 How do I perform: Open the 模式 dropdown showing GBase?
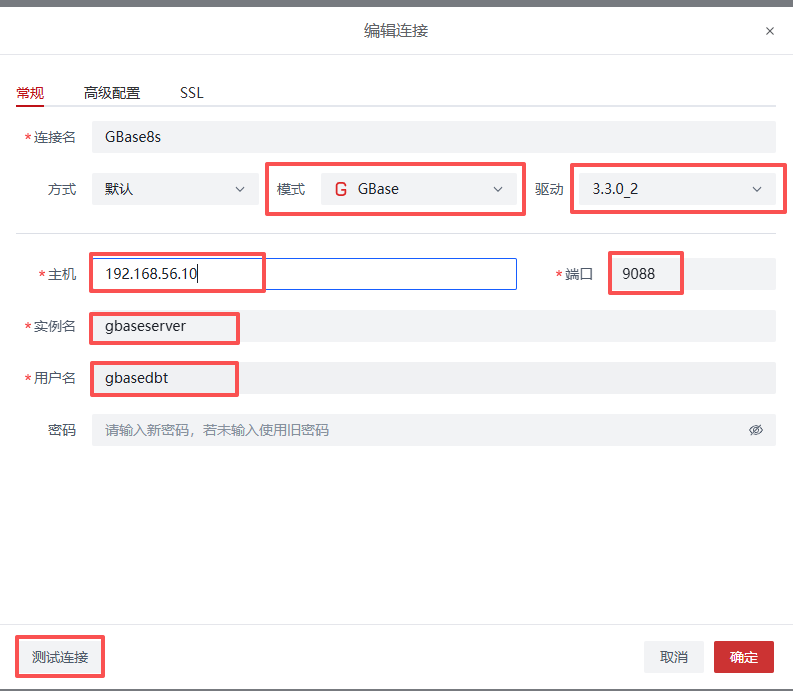418,189
